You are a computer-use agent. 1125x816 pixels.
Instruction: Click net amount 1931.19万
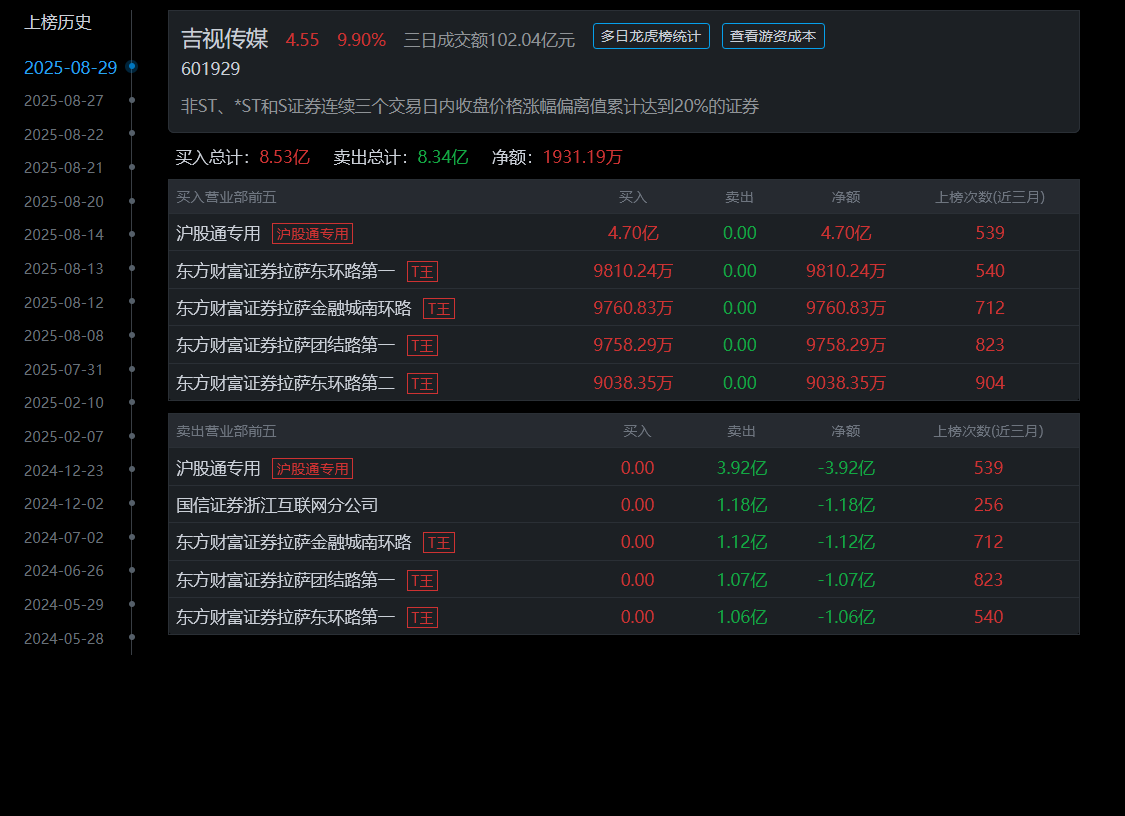(583, 157)
